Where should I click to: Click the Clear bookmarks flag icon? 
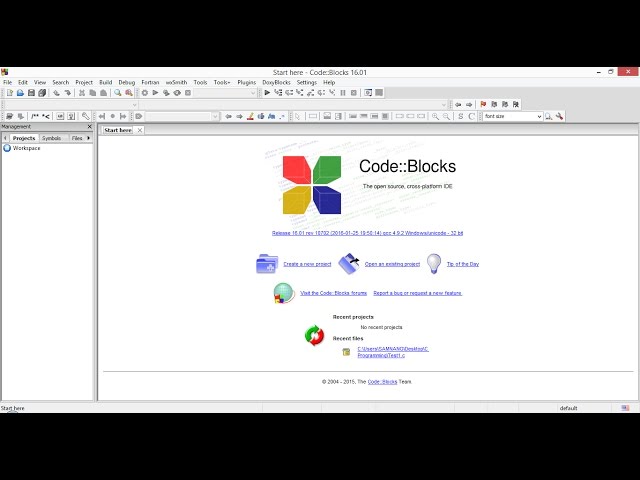pyautogui.click(x=516, y=104)
